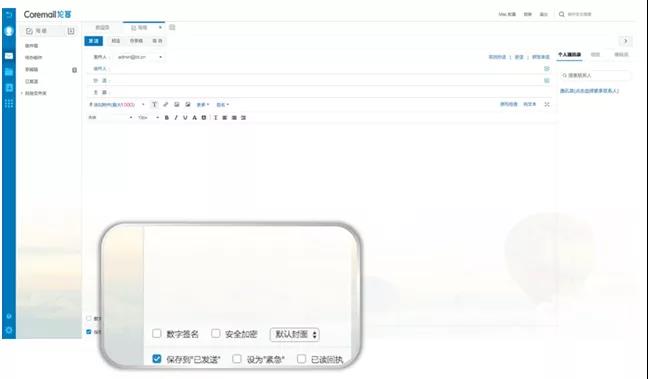Click the 通讯录 select more contacts link

[589, 91]
